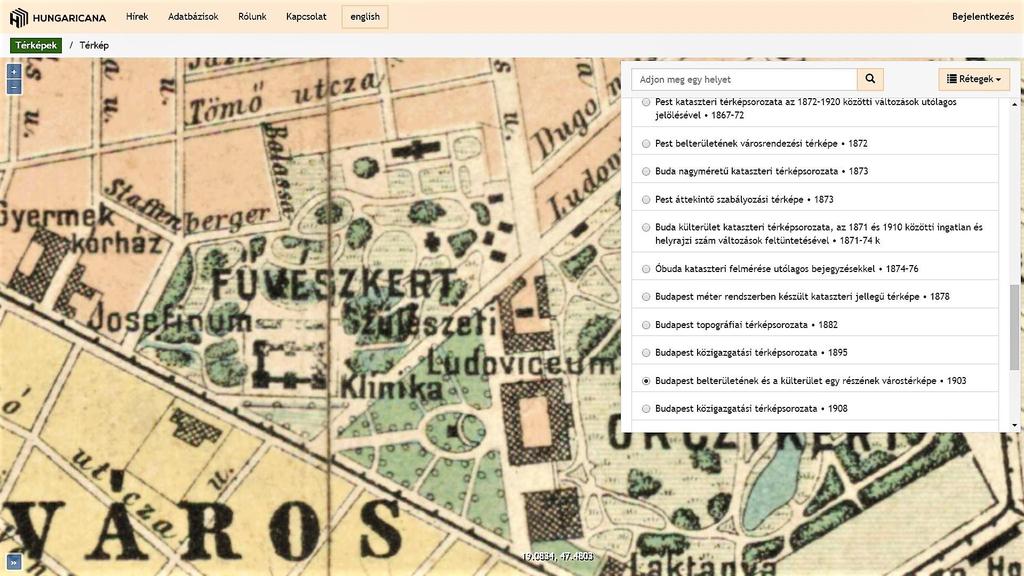This screenshot has height=576, width=1024.
Task: Select Pest belterületének városrendezési térképe 1872
Action: 646,143
